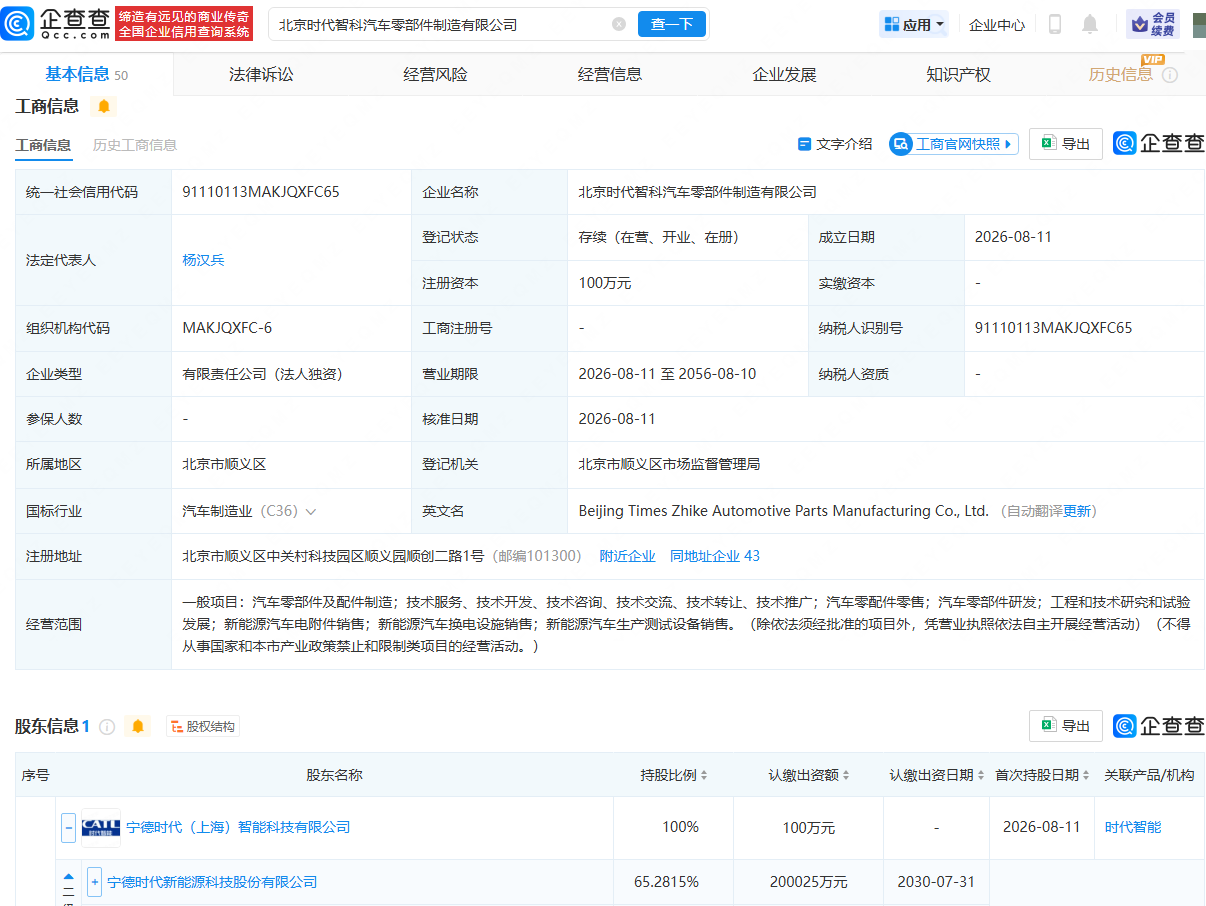This screenshot has width=1206, height=906.
Task: Open the mobile app phone icon
Action: coord(1054,24)
